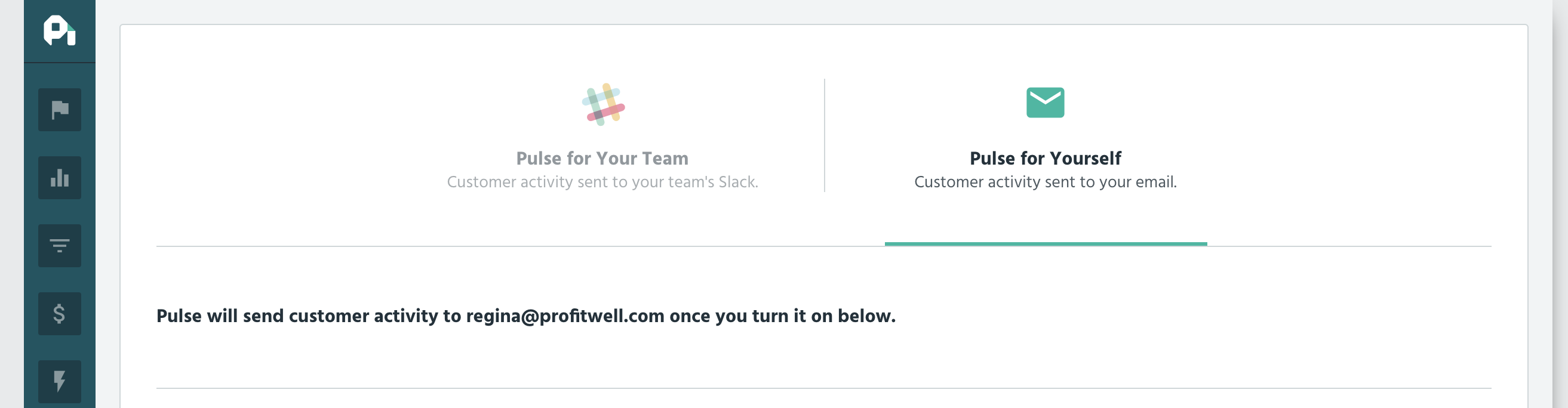Switch to Pulse for Your Team tab

click(x=602, y=158)
